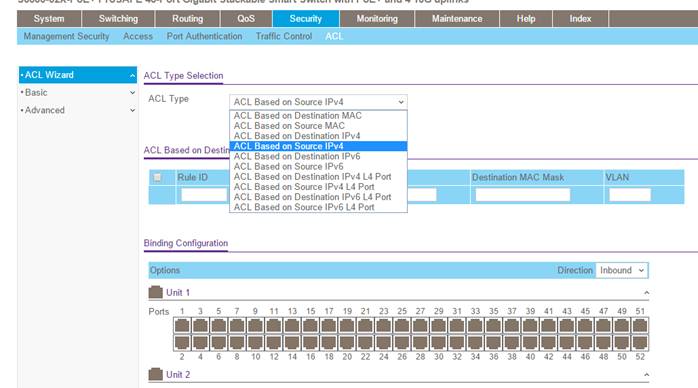Screen dimensions: 698x388
Task: Open the Direction dropdown set to Inbound
Action: point(622,270)
